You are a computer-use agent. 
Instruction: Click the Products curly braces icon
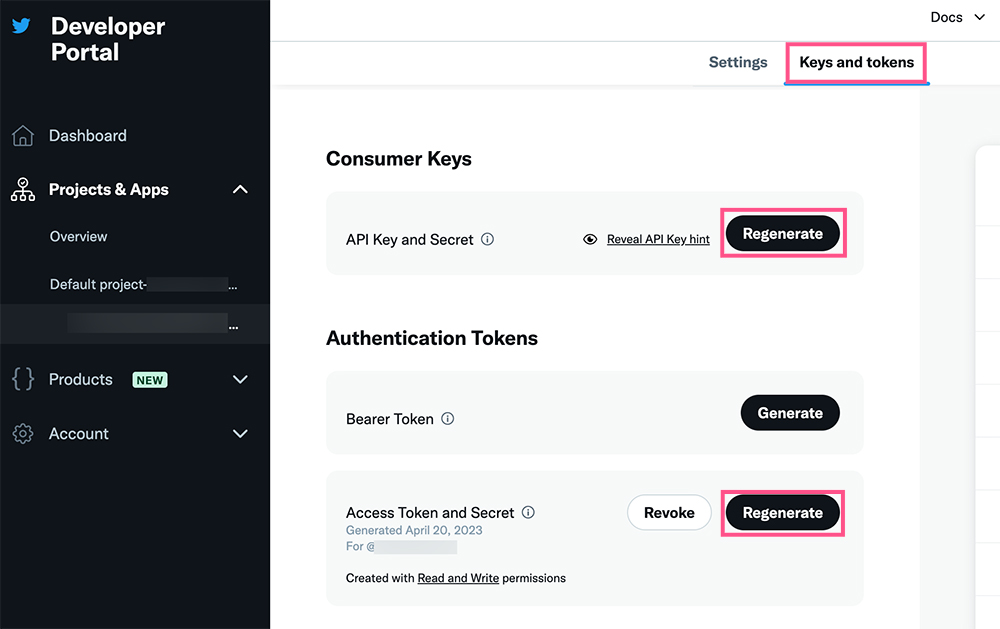23,379
